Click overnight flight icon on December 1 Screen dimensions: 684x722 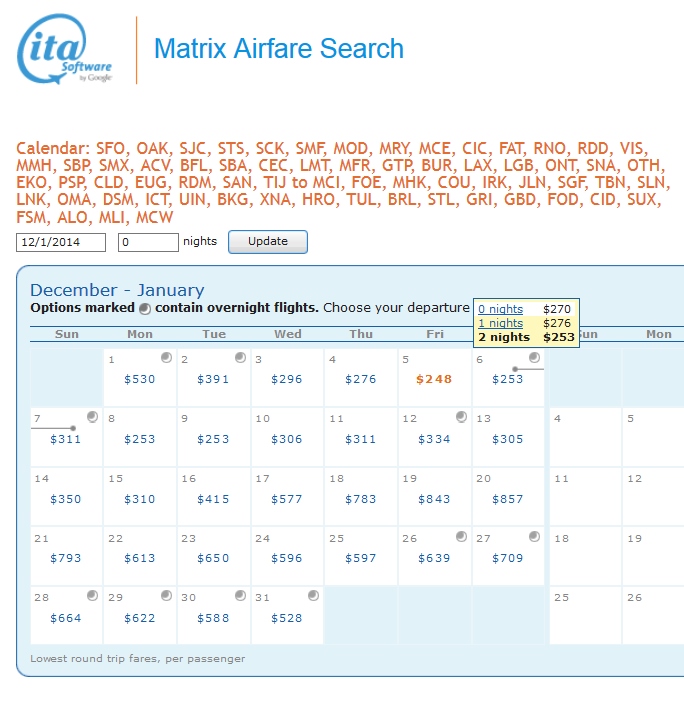coord(166,358)
